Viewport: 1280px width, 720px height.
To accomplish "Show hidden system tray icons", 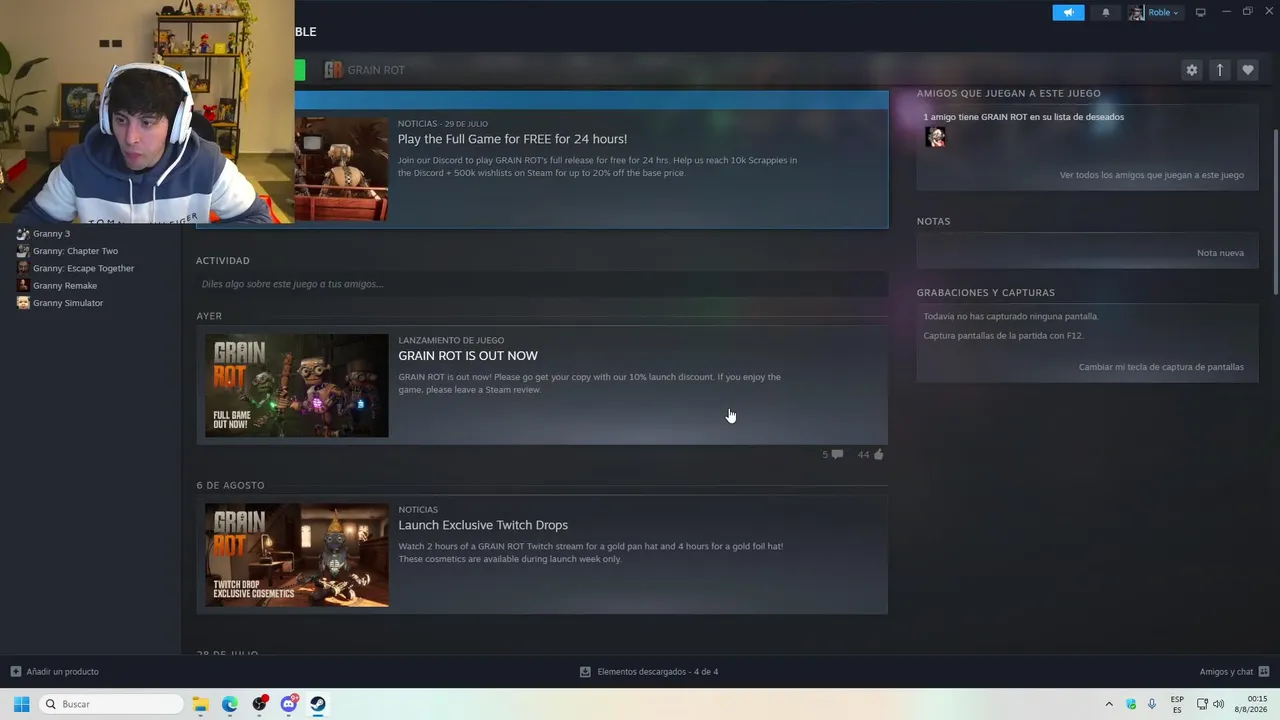I will (x=1108, y=704).
